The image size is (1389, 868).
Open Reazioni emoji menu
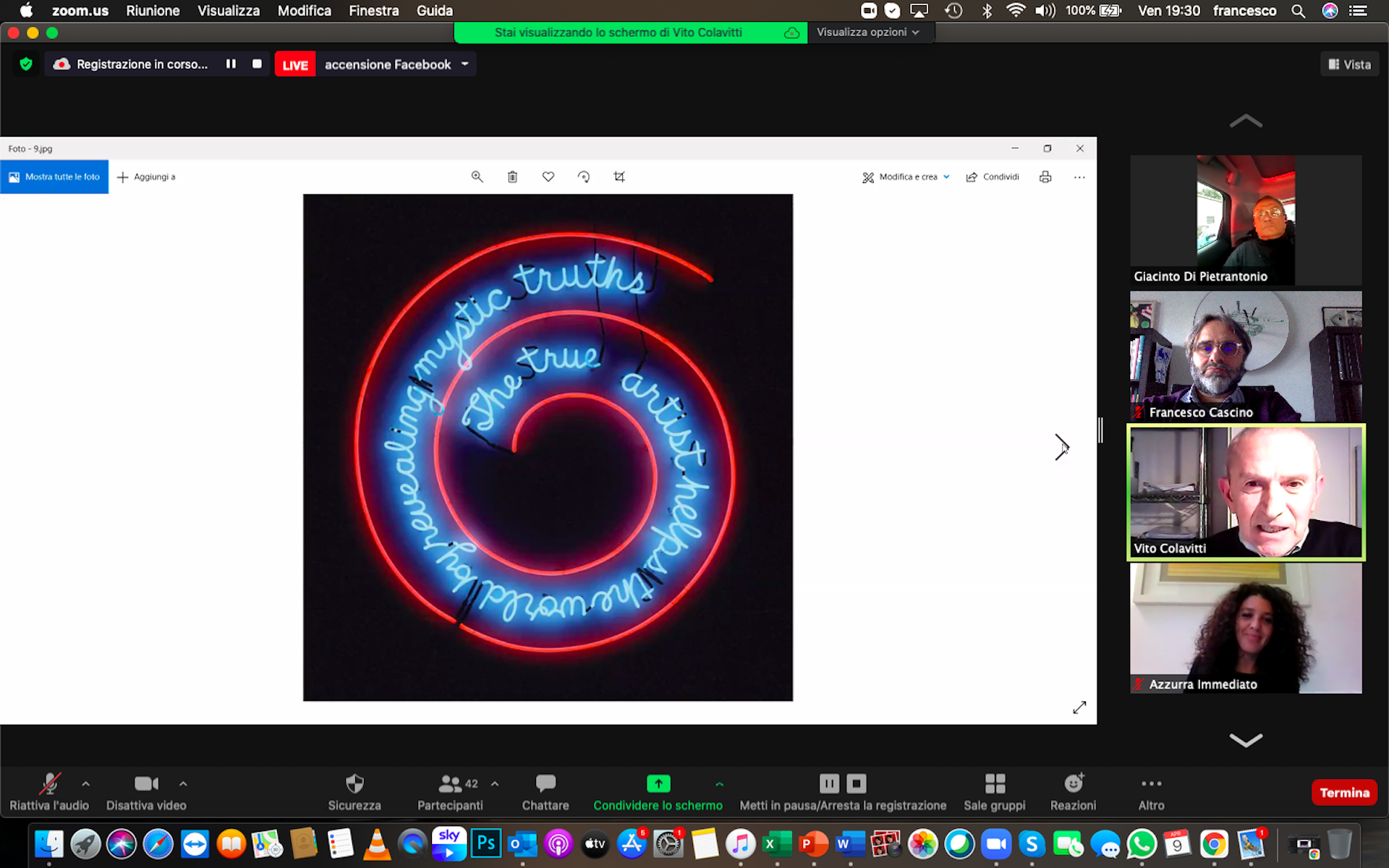coord(1073,792)
